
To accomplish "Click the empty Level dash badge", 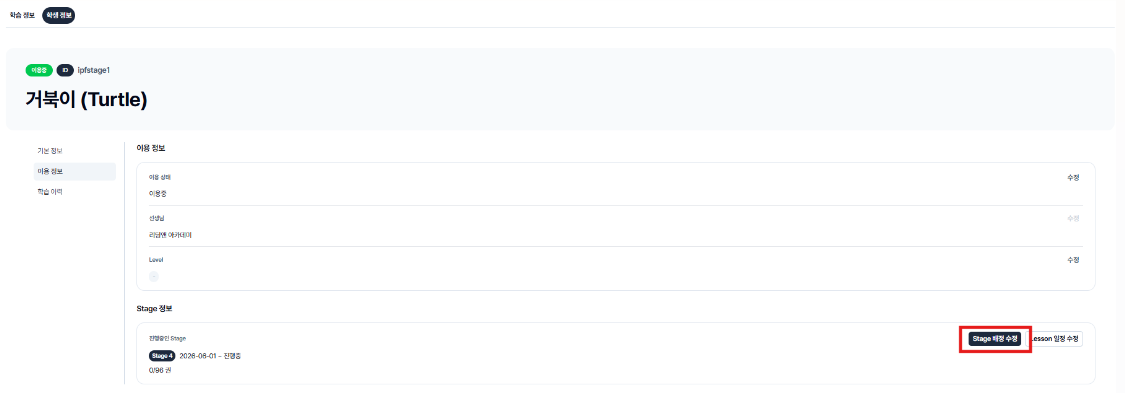I will coord(154,276).
